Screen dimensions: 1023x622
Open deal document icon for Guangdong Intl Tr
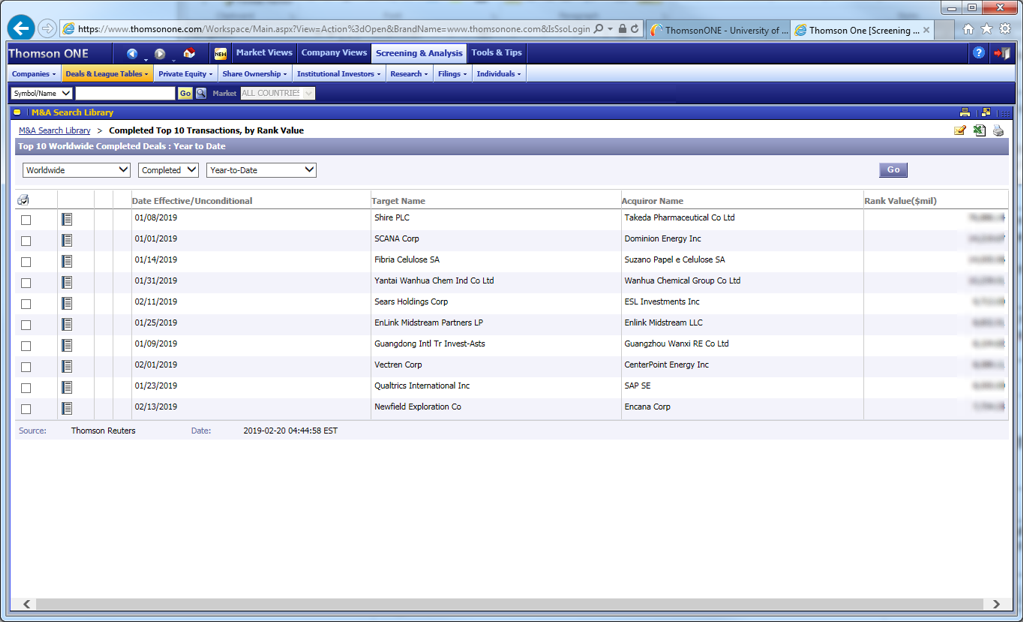pyautogui.click(x=67, y=345)
